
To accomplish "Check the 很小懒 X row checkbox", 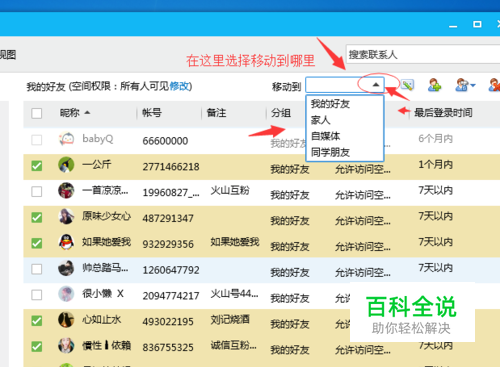I will [37, 295].
